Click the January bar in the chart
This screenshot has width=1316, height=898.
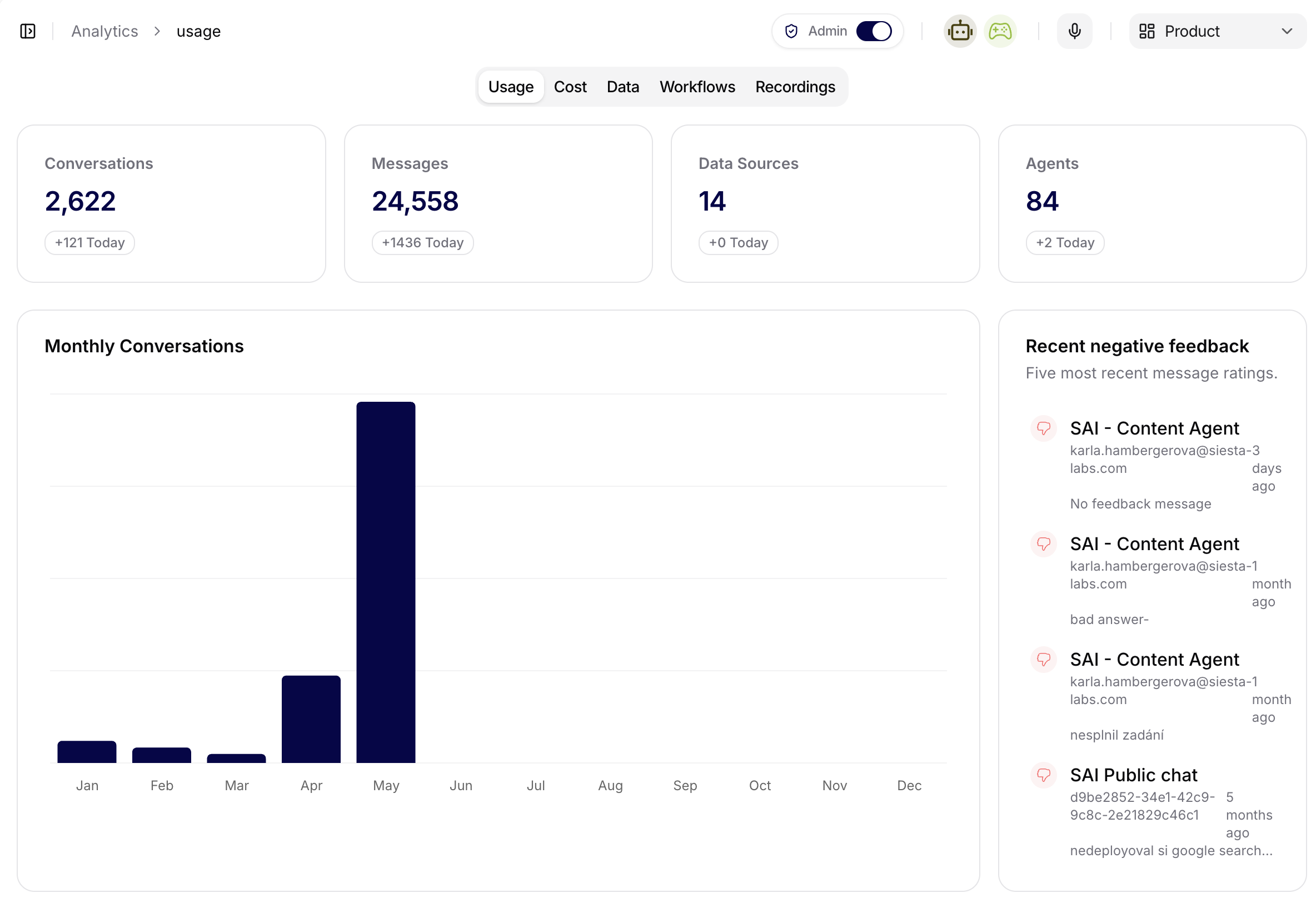click(87, 752)
